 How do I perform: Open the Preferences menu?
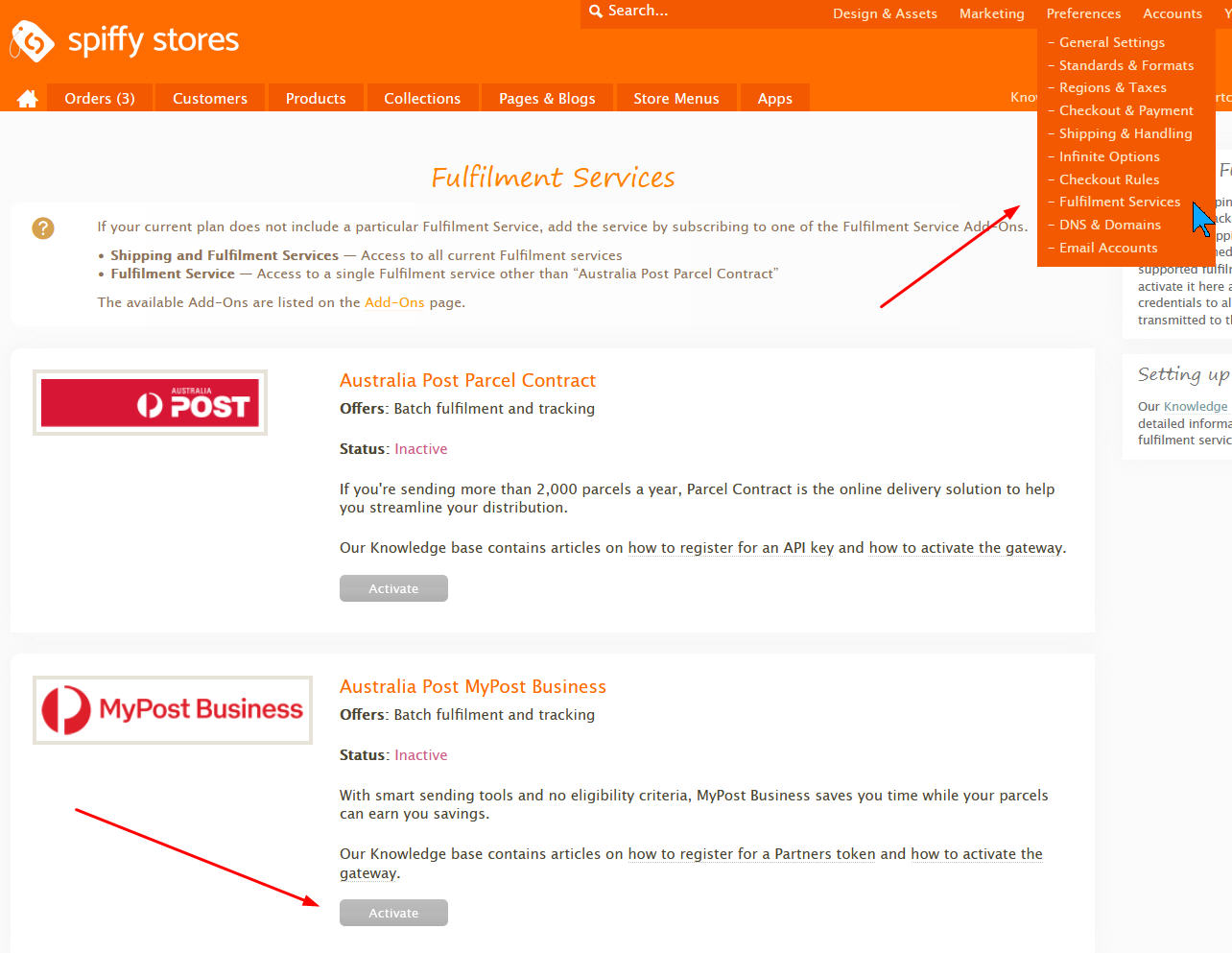(x=1083, y=13)
